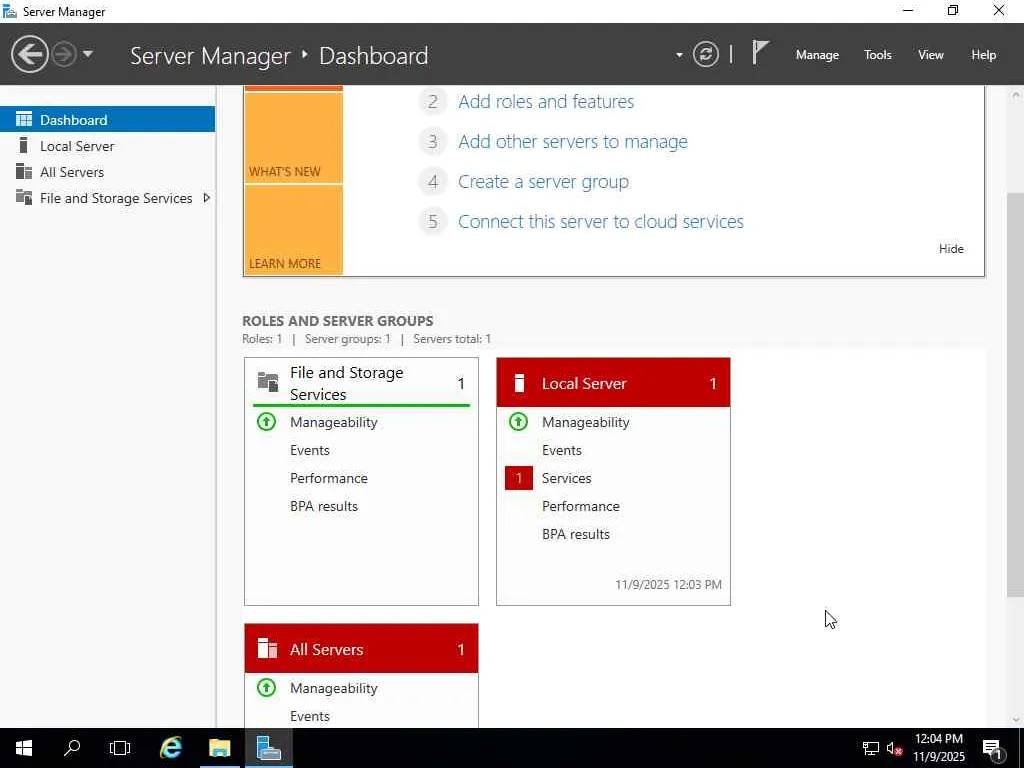Click the All Servers tile icon
The image size is (1024, 768).
(x=267, y=648)
